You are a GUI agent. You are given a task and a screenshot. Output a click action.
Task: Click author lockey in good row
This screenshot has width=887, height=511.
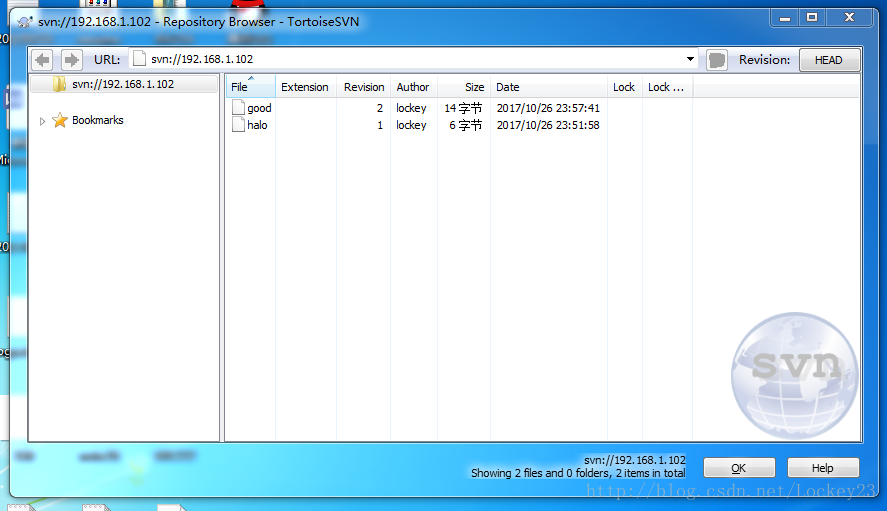pyautogui.click(x=411, y=108)
